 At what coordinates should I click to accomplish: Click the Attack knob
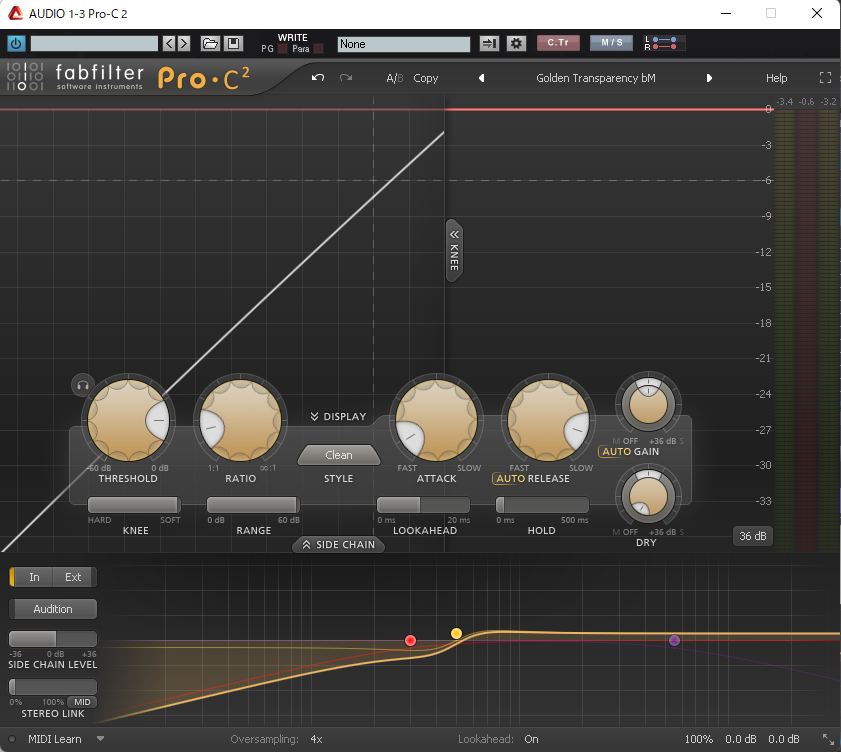tap(437, 420)
